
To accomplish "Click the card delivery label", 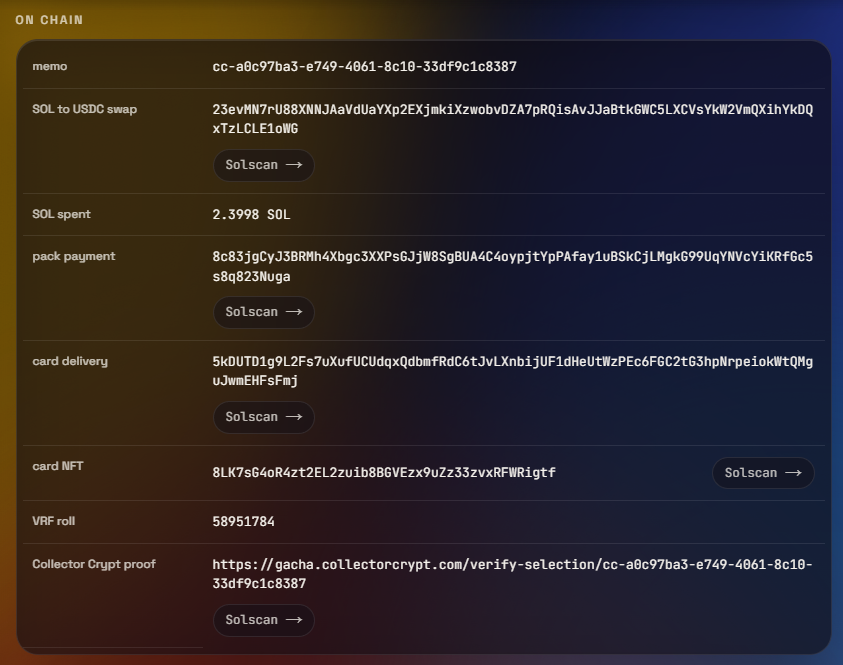I will pyautogui.click(x=70, y=361).
